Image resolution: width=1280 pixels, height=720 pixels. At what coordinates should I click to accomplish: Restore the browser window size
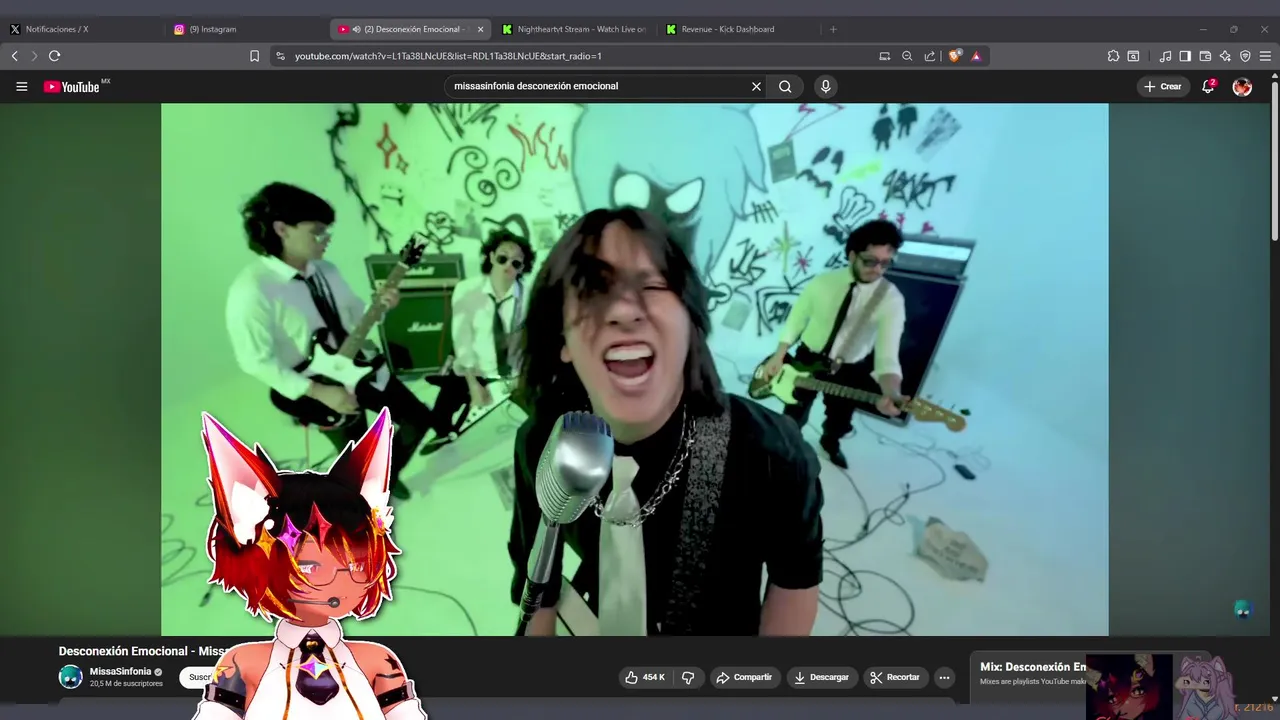click(x=1234, y=29)
